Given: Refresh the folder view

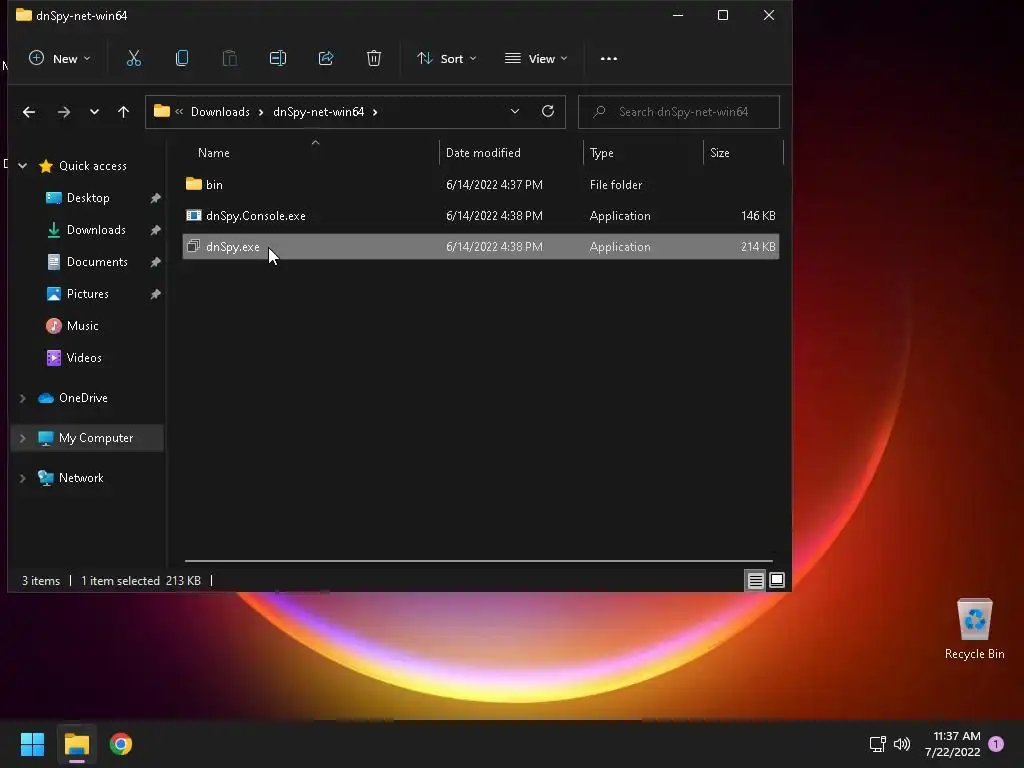Looking at the screenshot, I should point(548,112).
